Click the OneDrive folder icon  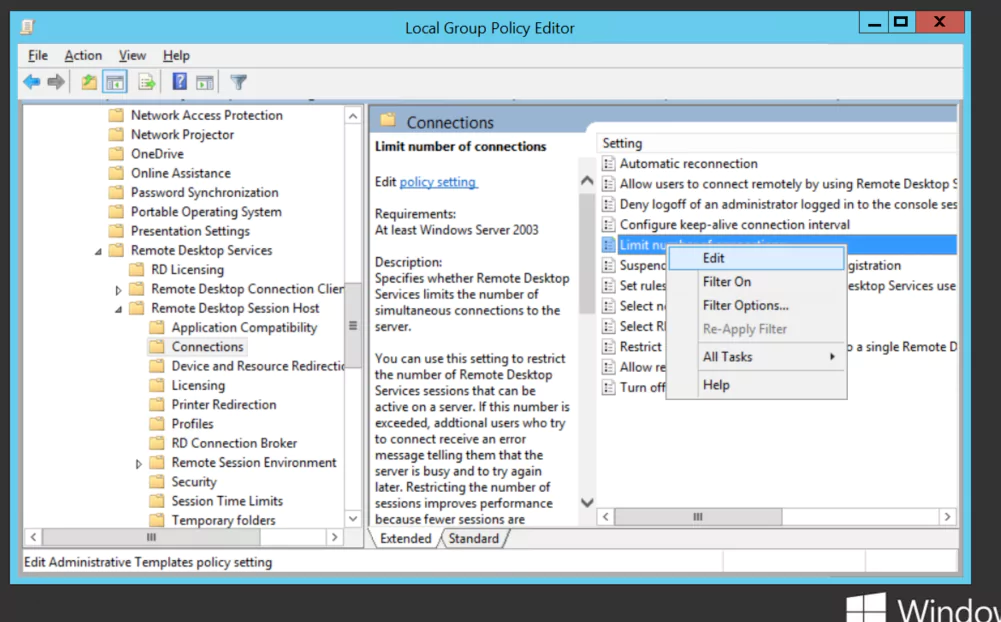[116, 154]
